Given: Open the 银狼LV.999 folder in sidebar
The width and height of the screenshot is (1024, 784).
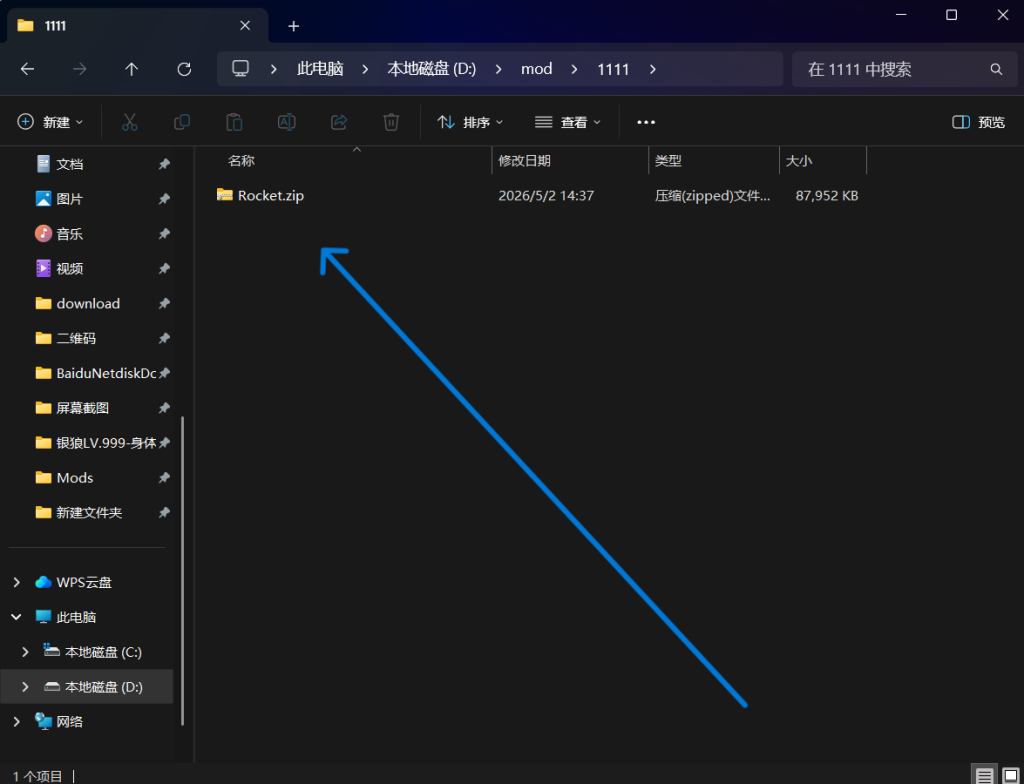Looking at the screenshot, I should [x=106, y=443].
